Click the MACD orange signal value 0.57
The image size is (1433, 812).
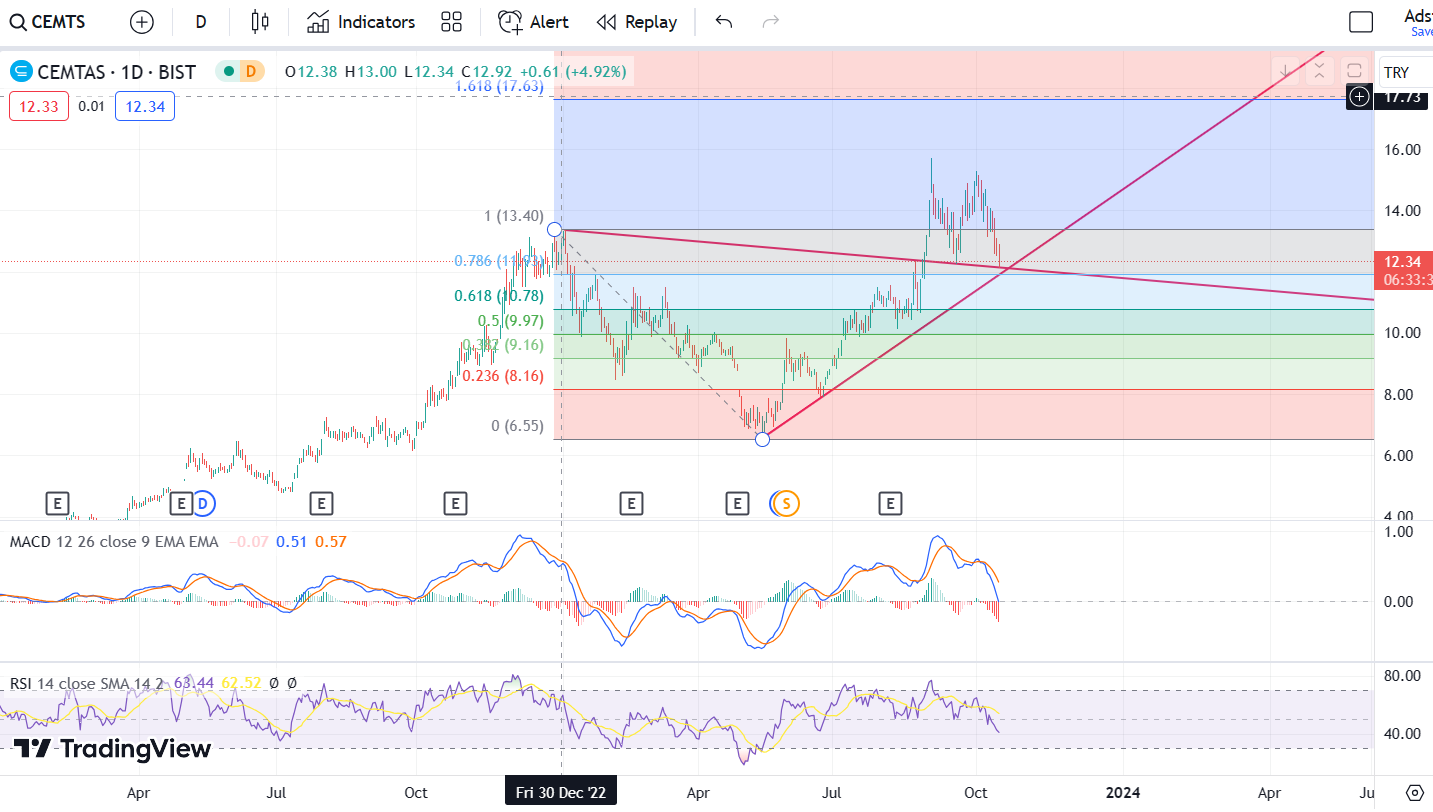pos(330,541)
